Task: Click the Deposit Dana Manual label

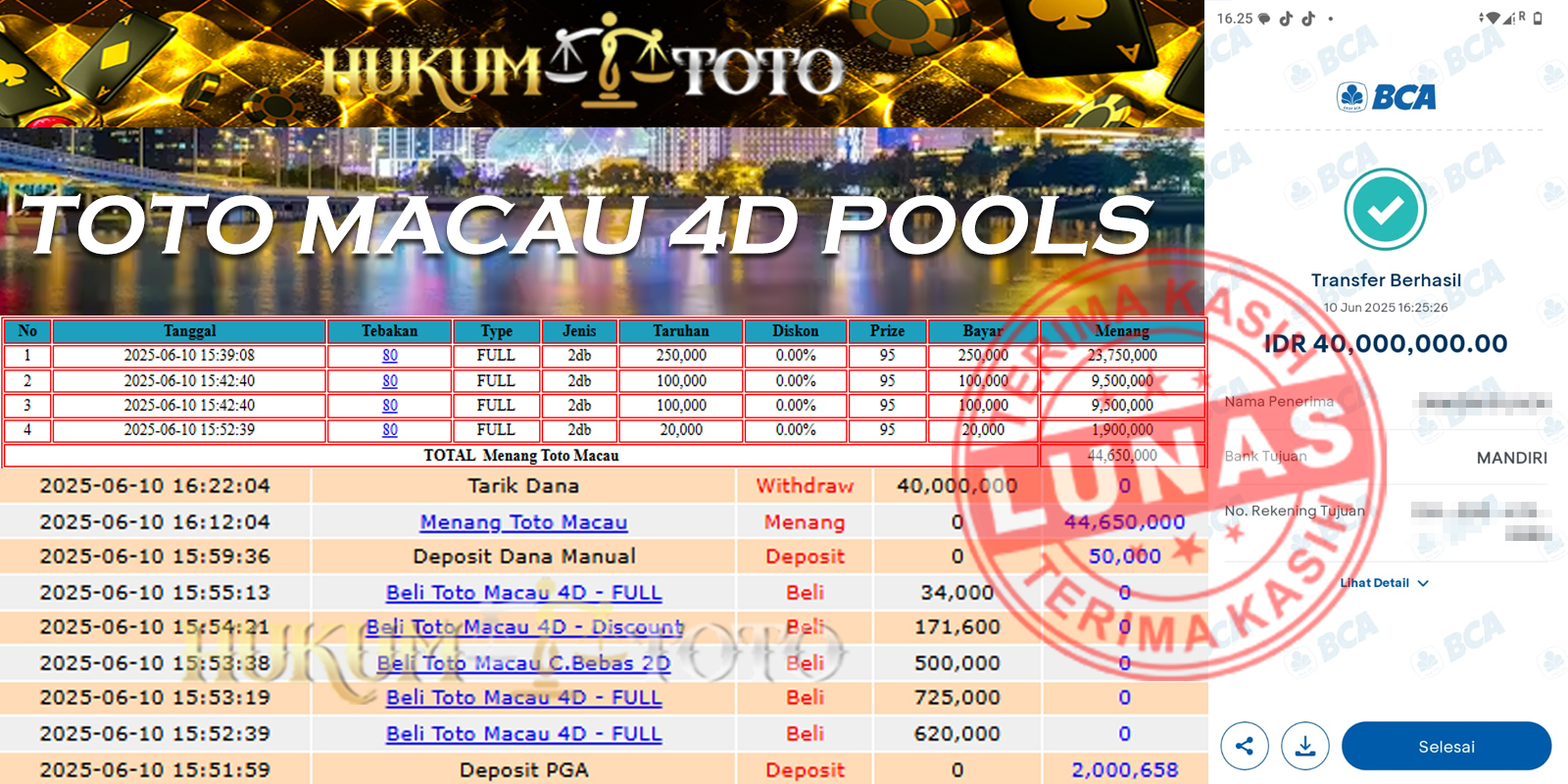Action: 524,557
